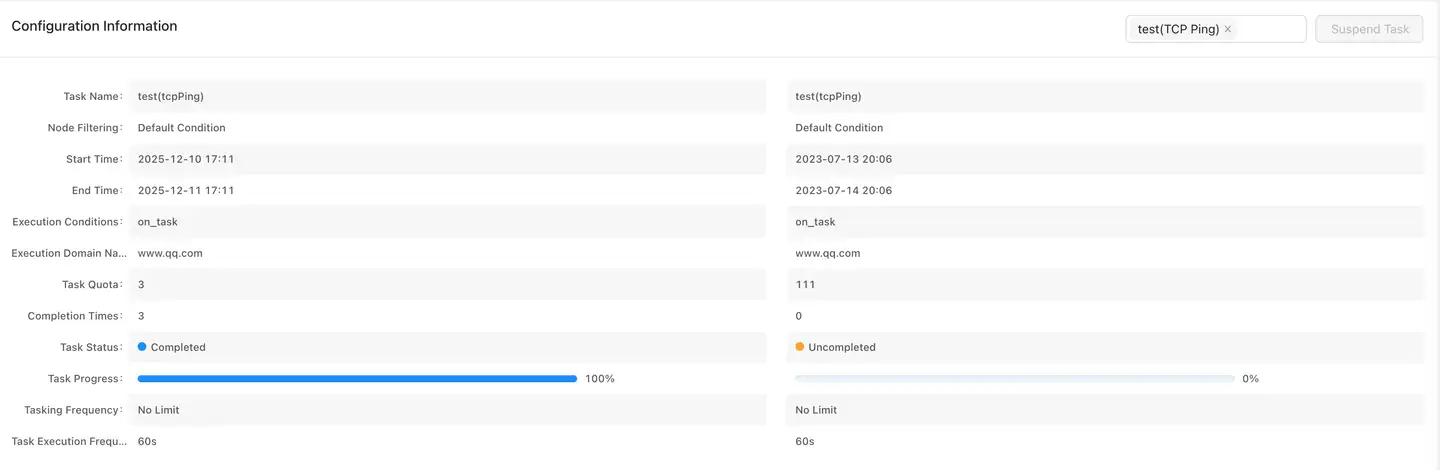
Task: Click the empty 0% task progress bar
Action: [x=1014, y=379]
